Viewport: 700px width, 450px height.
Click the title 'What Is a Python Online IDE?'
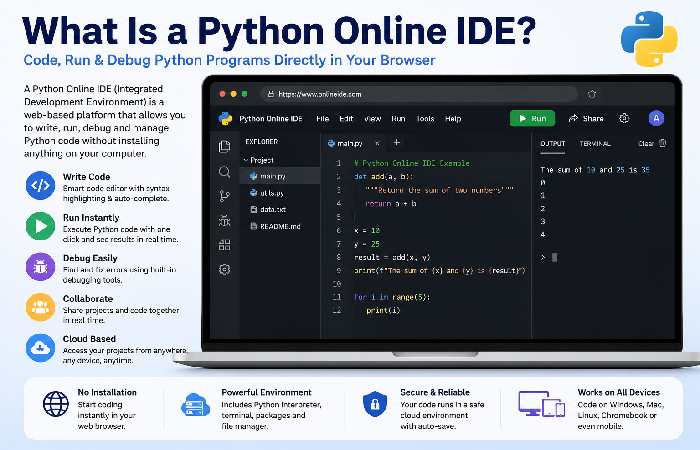tap(279, 30)
